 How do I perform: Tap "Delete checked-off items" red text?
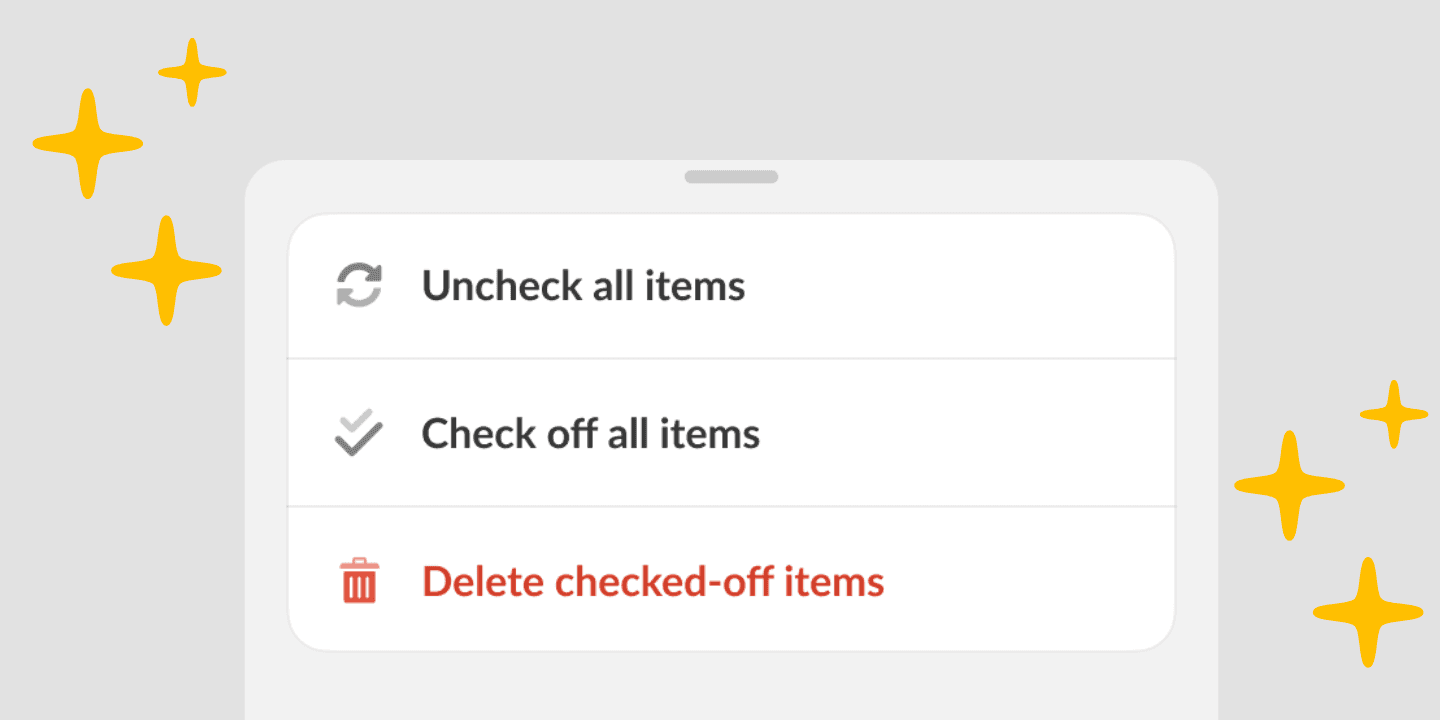[653, 582]
